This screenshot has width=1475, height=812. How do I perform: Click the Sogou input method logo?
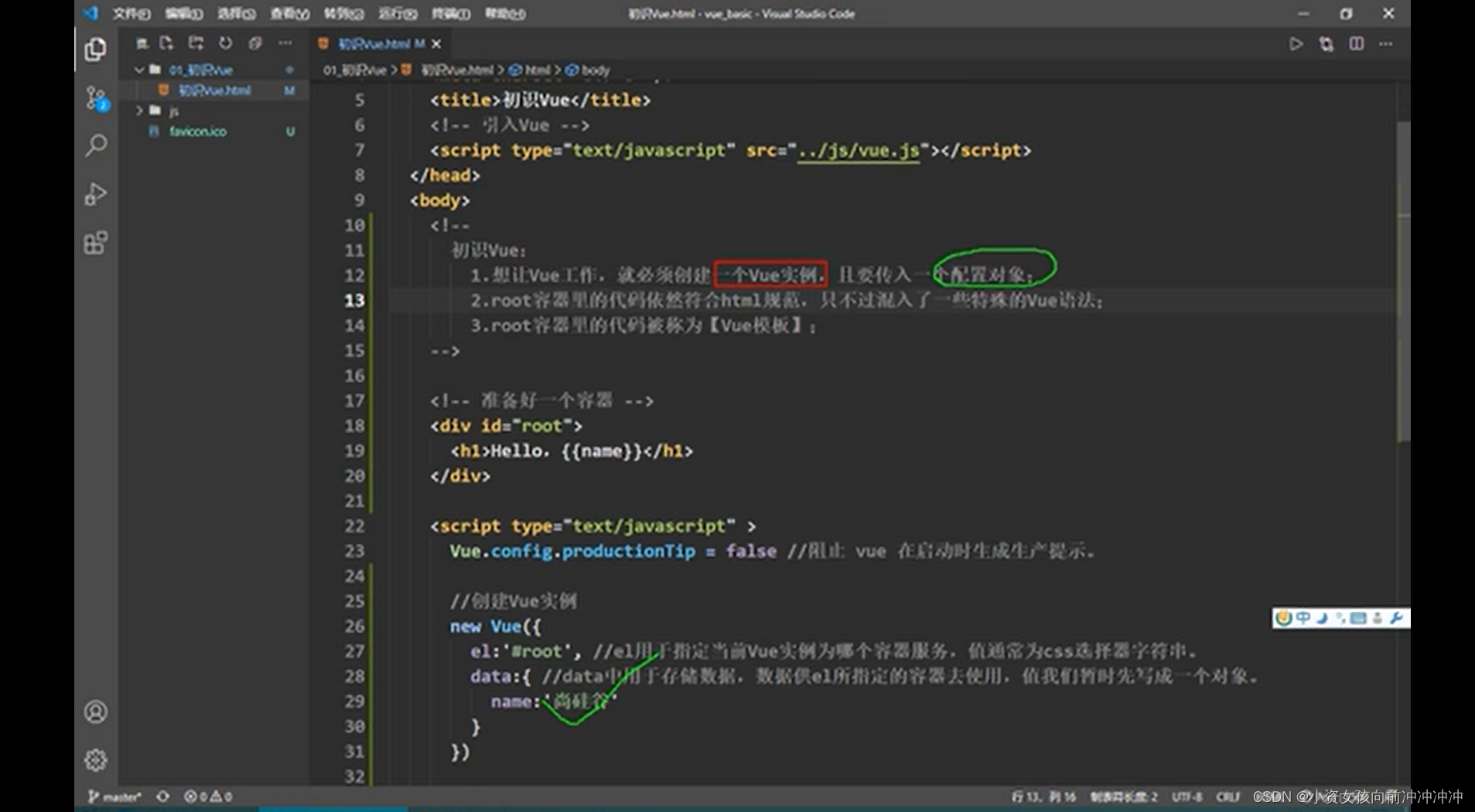[x=1284, y=618]
